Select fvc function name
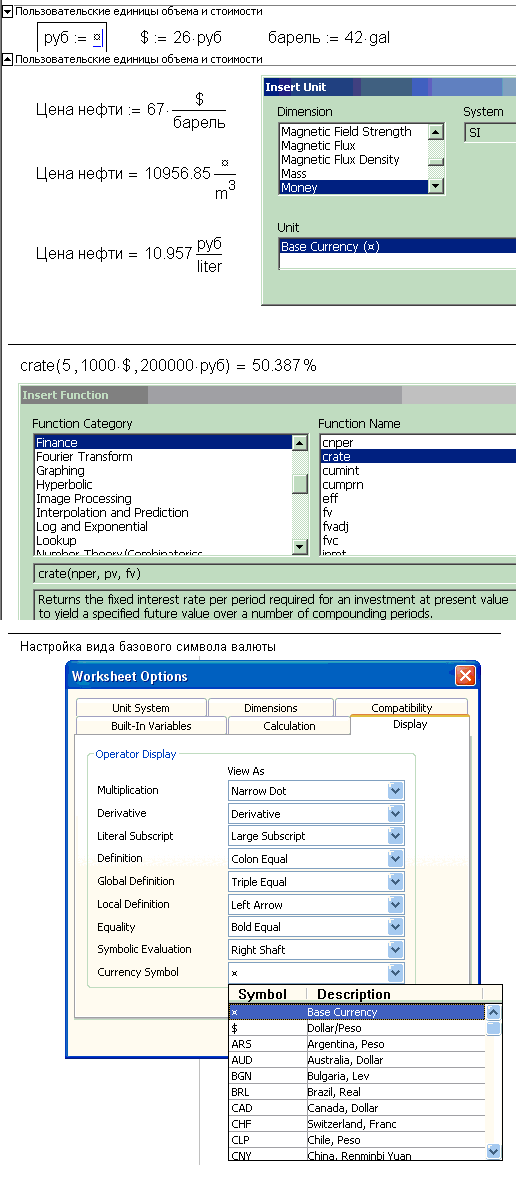Viewport: 516px width, 1185px height. coord(418,540)
